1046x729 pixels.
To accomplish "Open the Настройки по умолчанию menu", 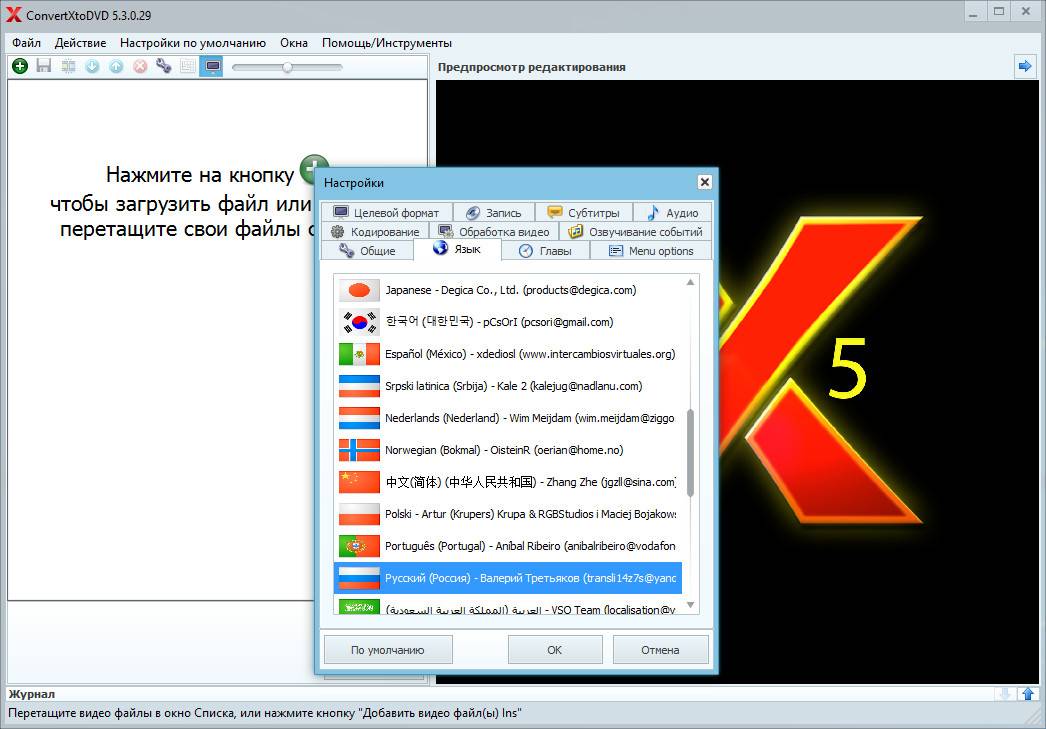I will (x=193, y=43).
